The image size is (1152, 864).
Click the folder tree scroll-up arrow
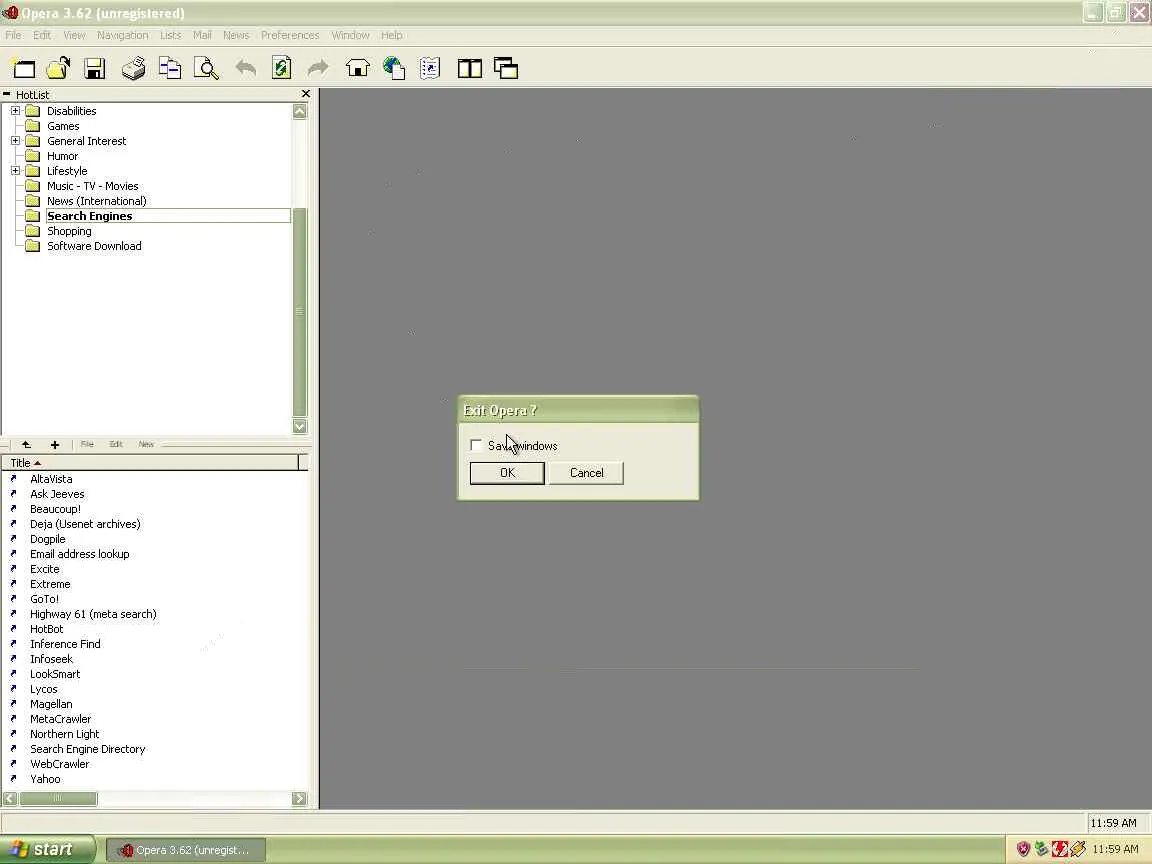300,112
